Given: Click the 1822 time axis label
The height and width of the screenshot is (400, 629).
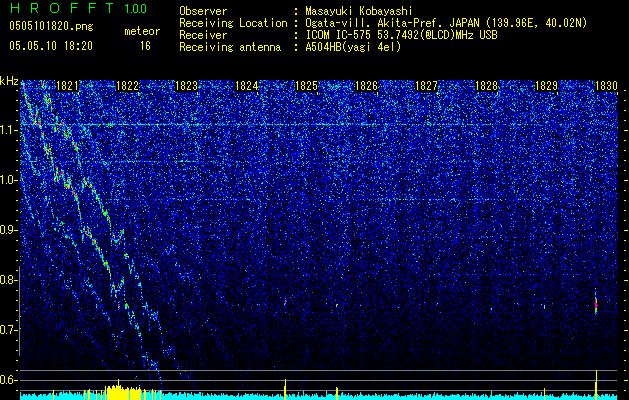Looking at the screenshot, I should (x=127, y=86).
